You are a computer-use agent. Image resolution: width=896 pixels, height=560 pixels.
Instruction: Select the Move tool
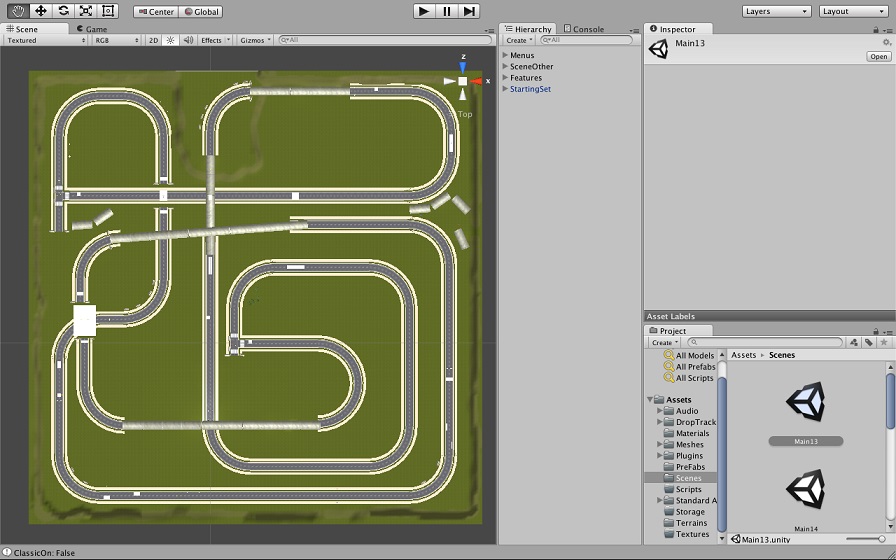[x=41, y=11]
